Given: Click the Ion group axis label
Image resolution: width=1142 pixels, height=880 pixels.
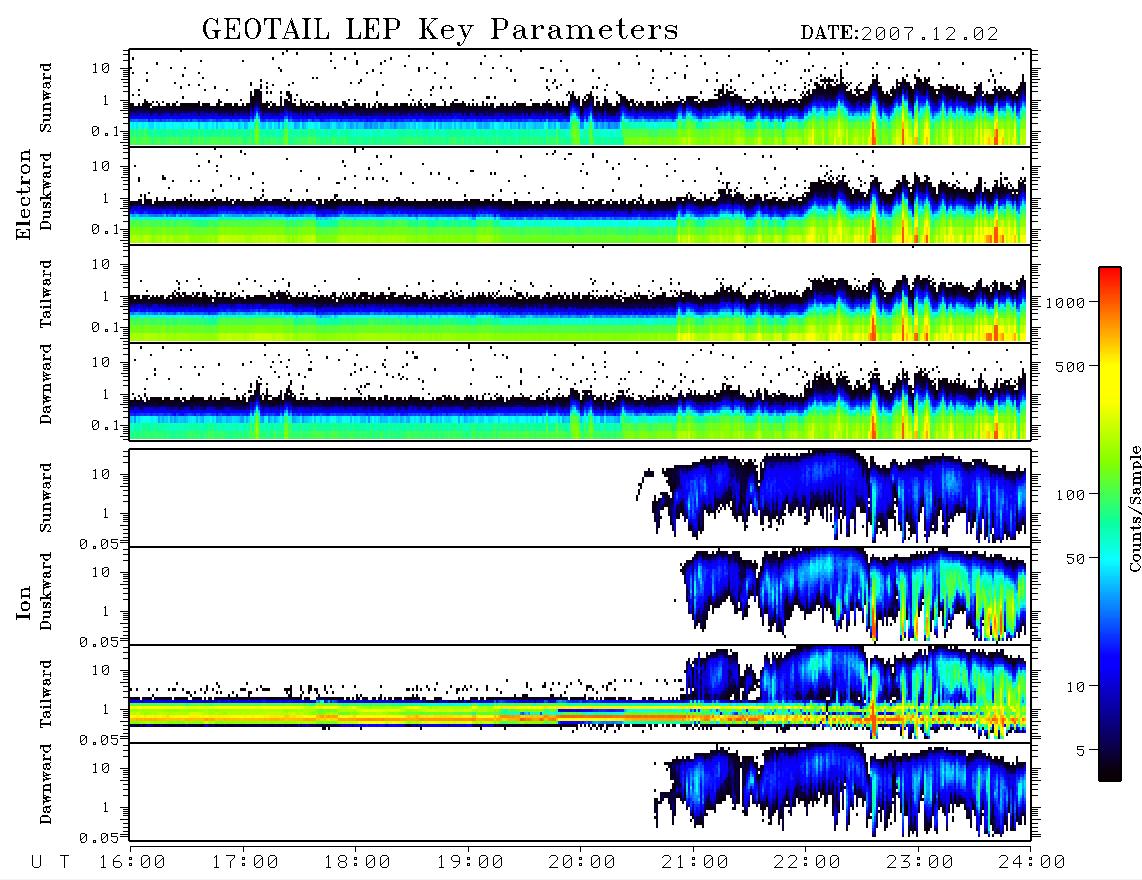Looking at the screenshot, I should point(24,602).
